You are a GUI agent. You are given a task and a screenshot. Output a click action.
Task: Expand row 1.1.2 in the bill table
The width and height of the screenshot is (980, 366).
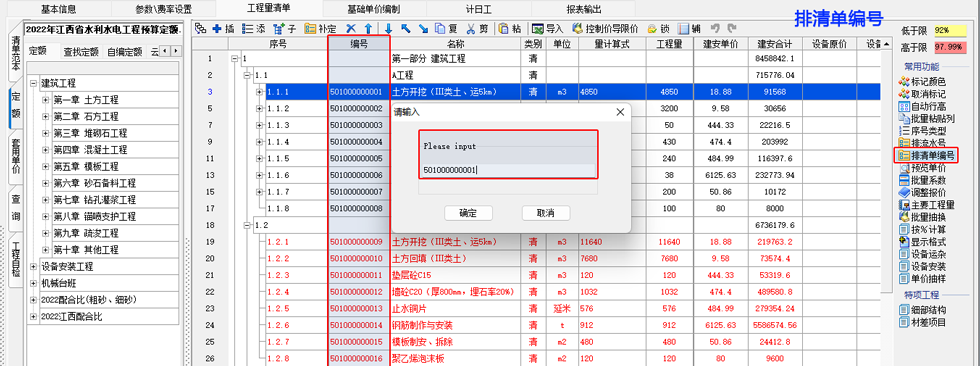259,108
